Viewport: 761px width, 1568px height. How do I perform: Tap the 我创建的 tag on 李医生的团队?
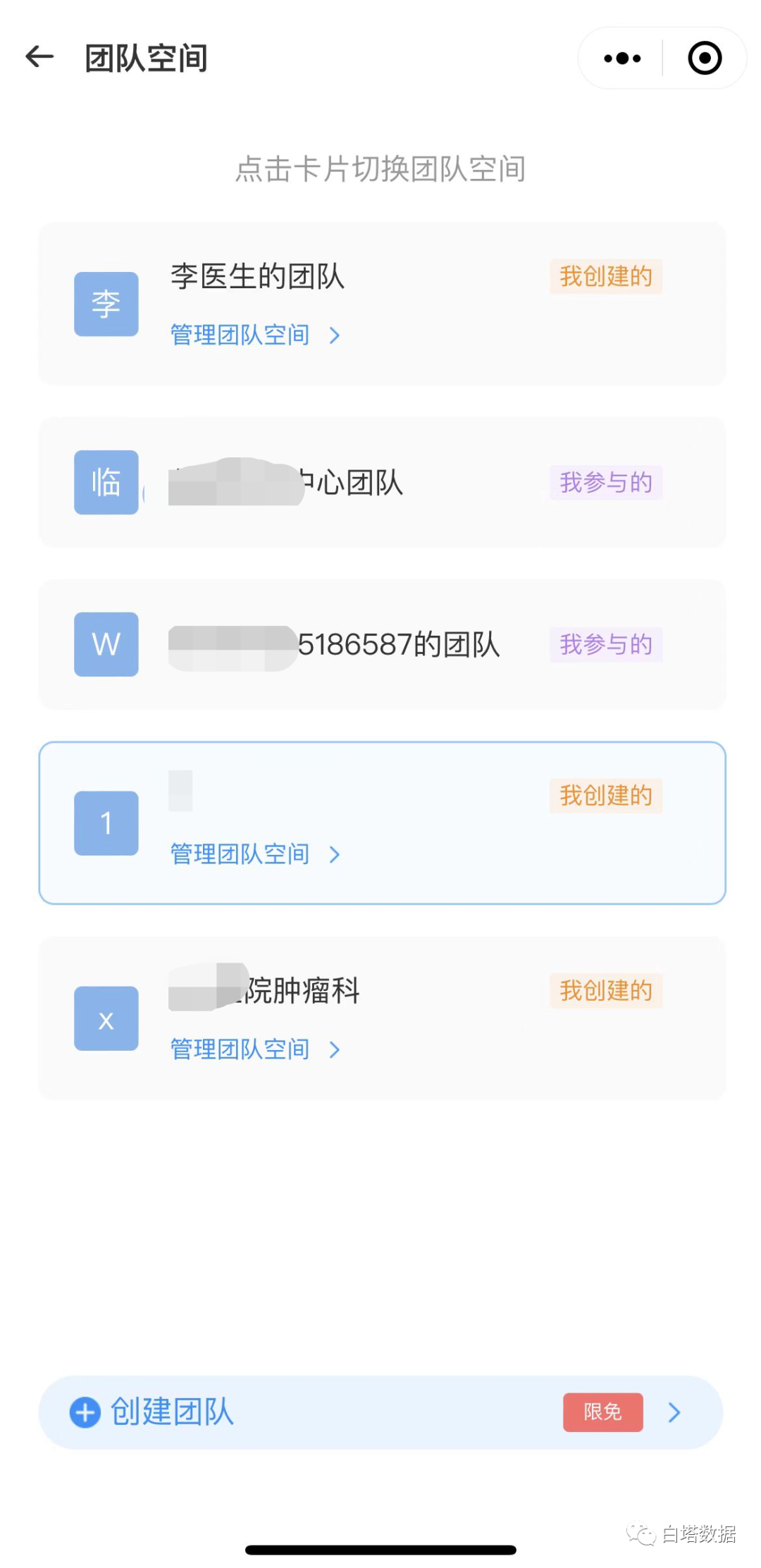606,276
